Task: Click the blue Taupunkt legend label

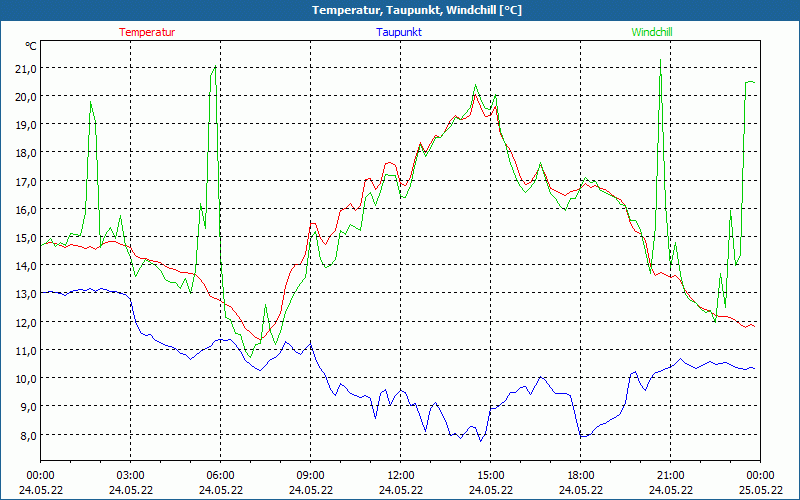Action: pyautogui.click(x=399, y=32)
